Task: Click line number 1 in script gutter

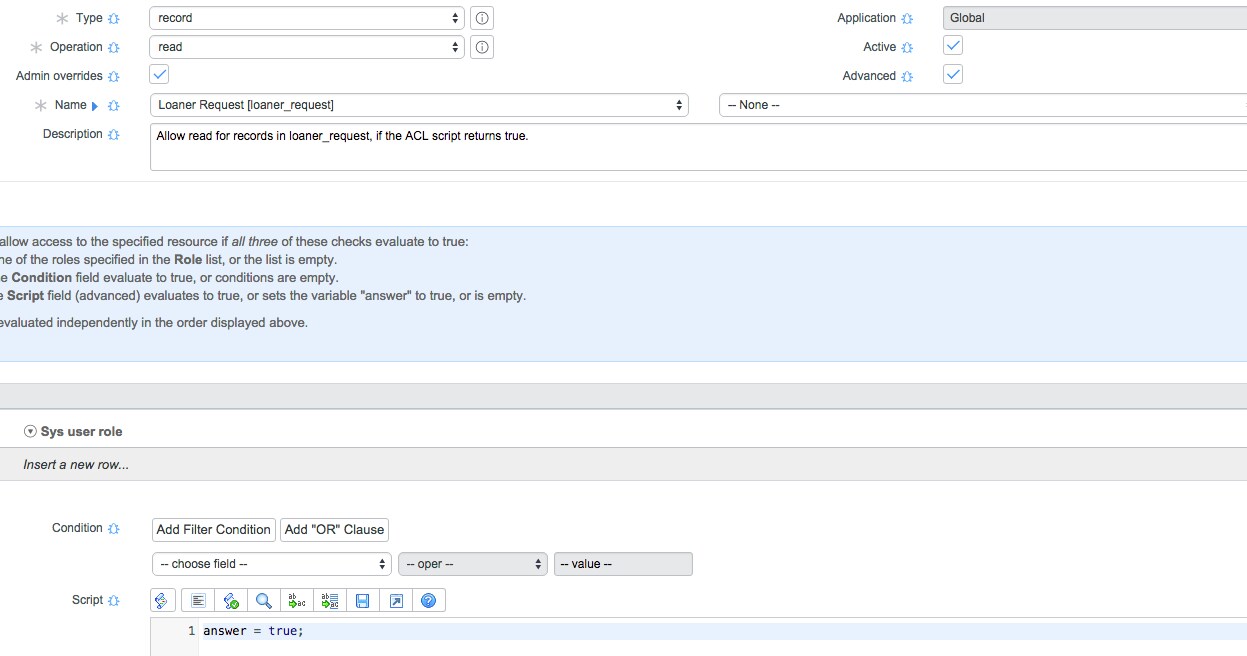Action: 191,631
